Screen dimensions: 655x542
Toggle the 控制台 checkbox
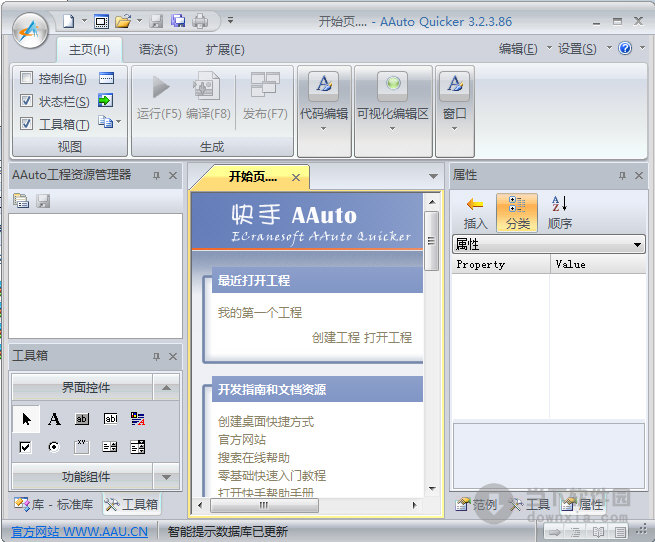tap(26, 77)
